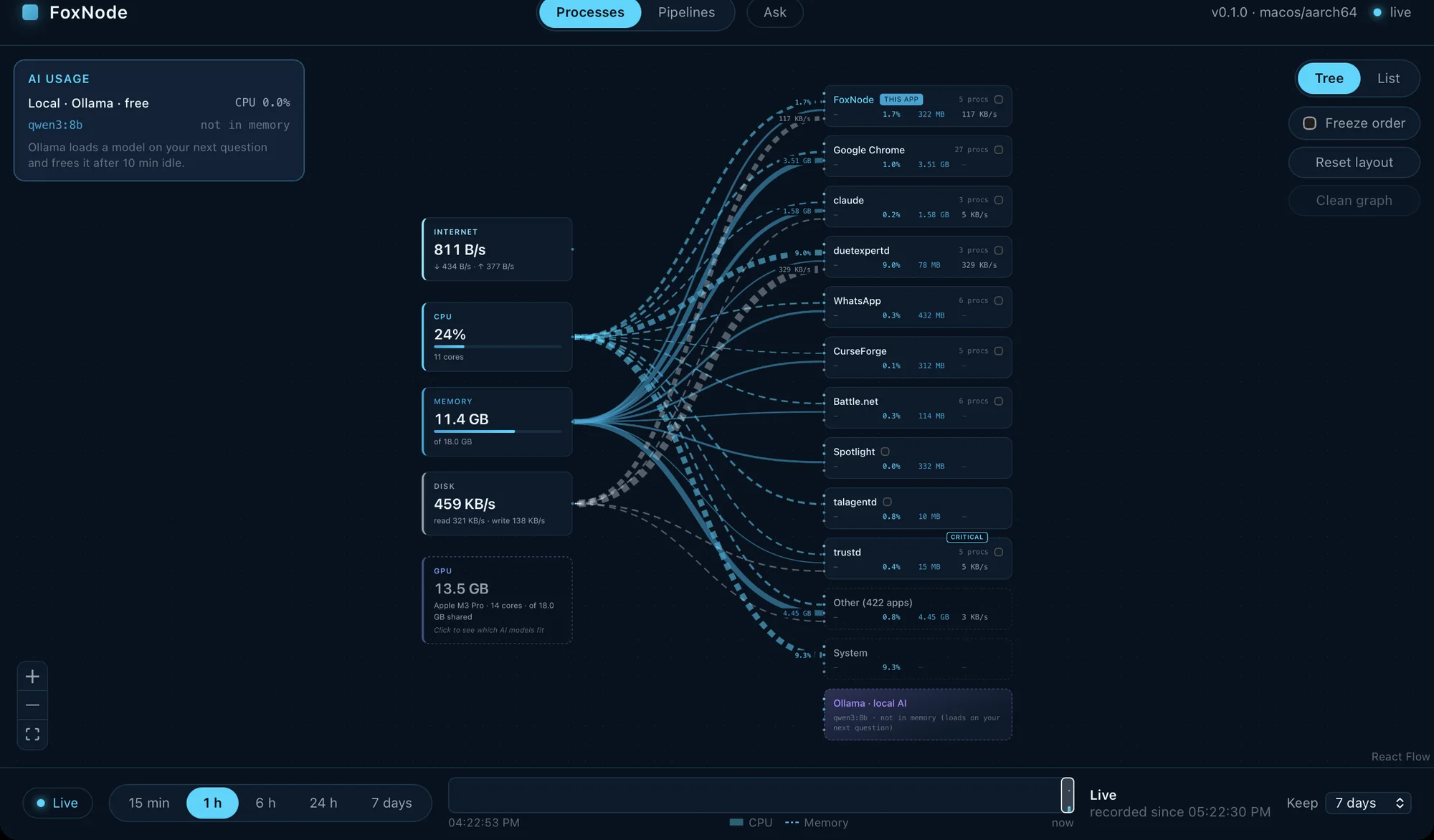Select the 24 h time range
This screenshot has height=840, width=1434.
click(323, 803)
